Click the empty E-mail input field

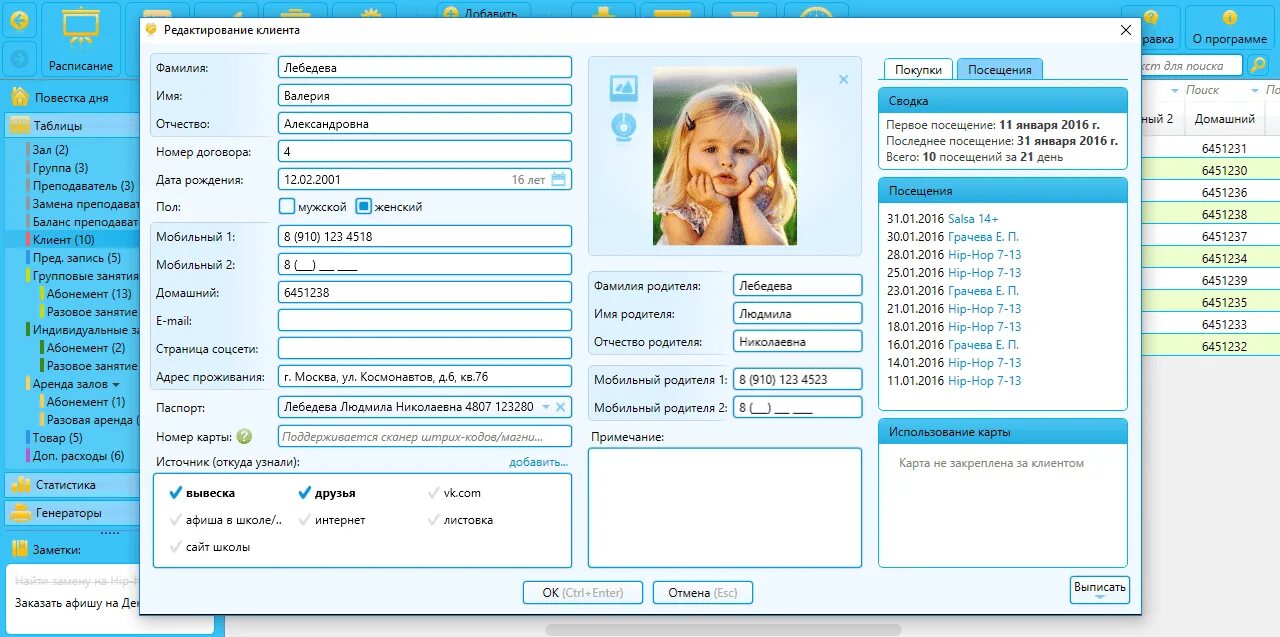click(425, 321)
